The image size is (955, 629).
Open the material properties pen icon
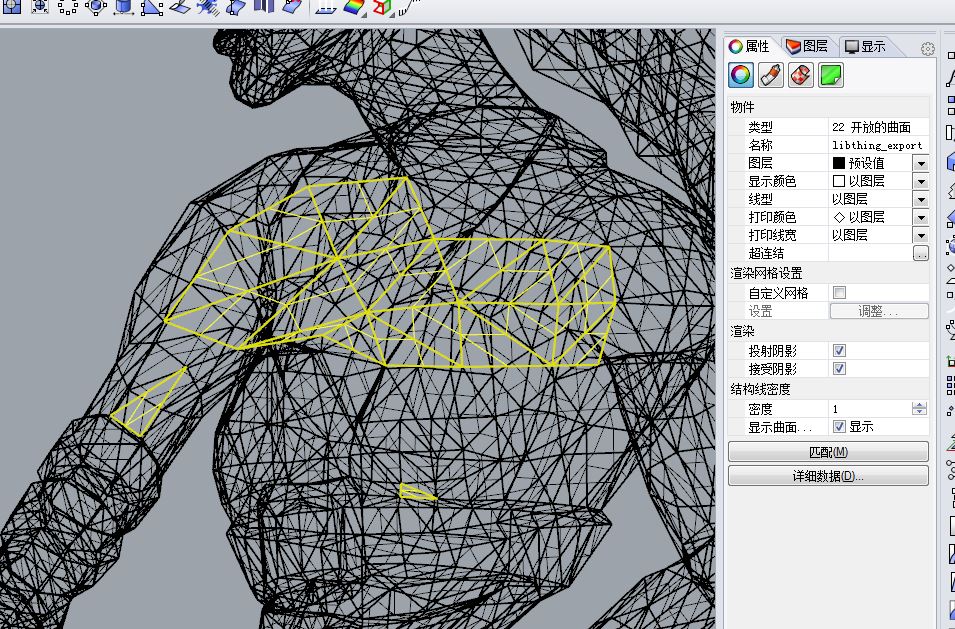(x=769, y=75)
